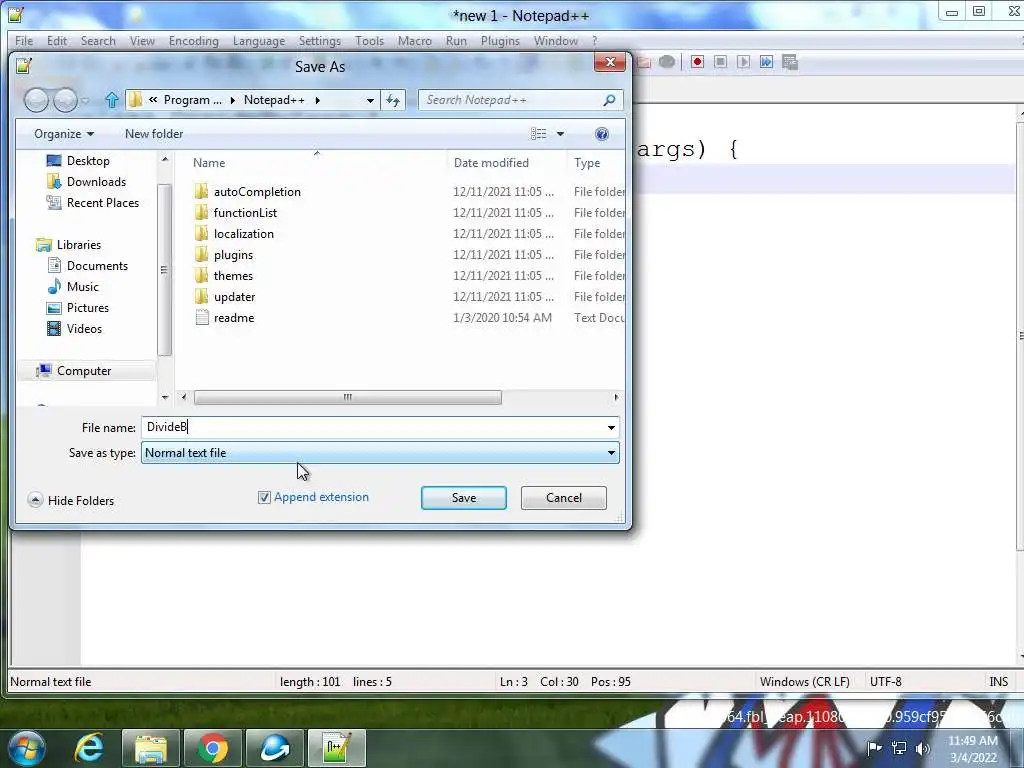Click the volume icon in system tray

[923, 748]
